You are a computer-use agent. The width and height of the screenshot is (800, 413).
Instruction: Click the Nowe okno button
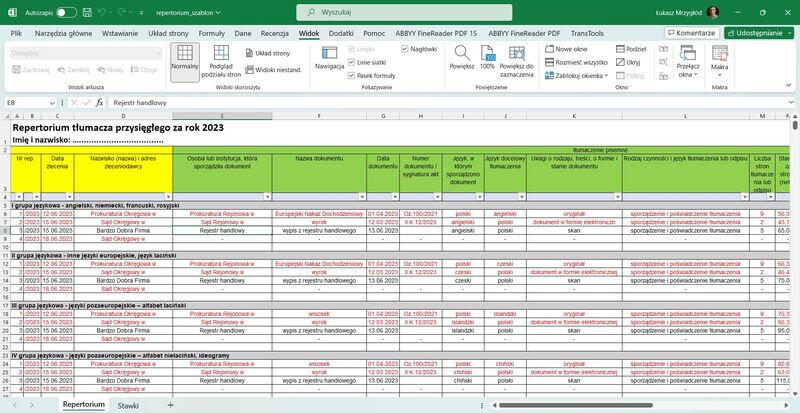(x=567, y=48)
